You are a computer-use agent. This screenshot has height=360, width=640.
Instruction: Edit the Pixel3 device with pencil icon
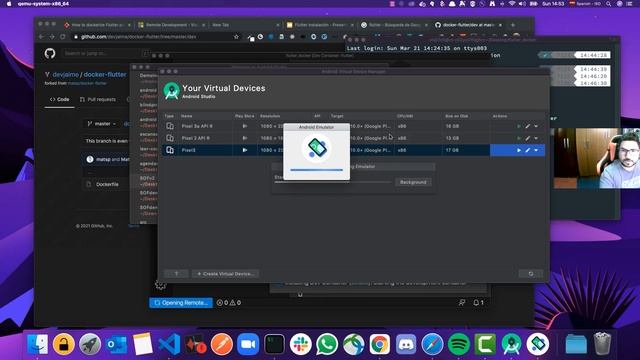pos(528,150)
